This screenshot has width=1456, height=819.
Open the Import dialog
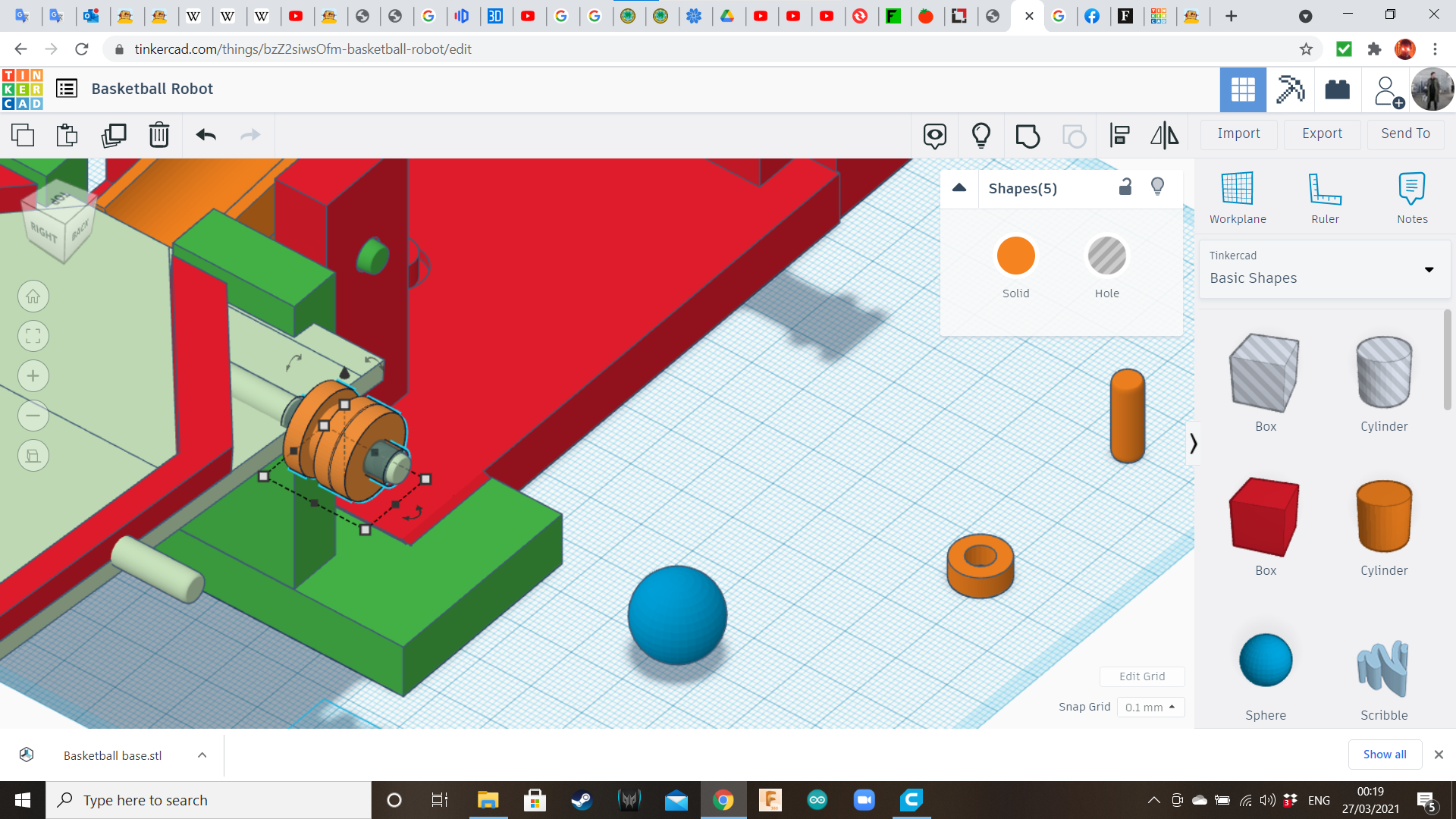1238,133
